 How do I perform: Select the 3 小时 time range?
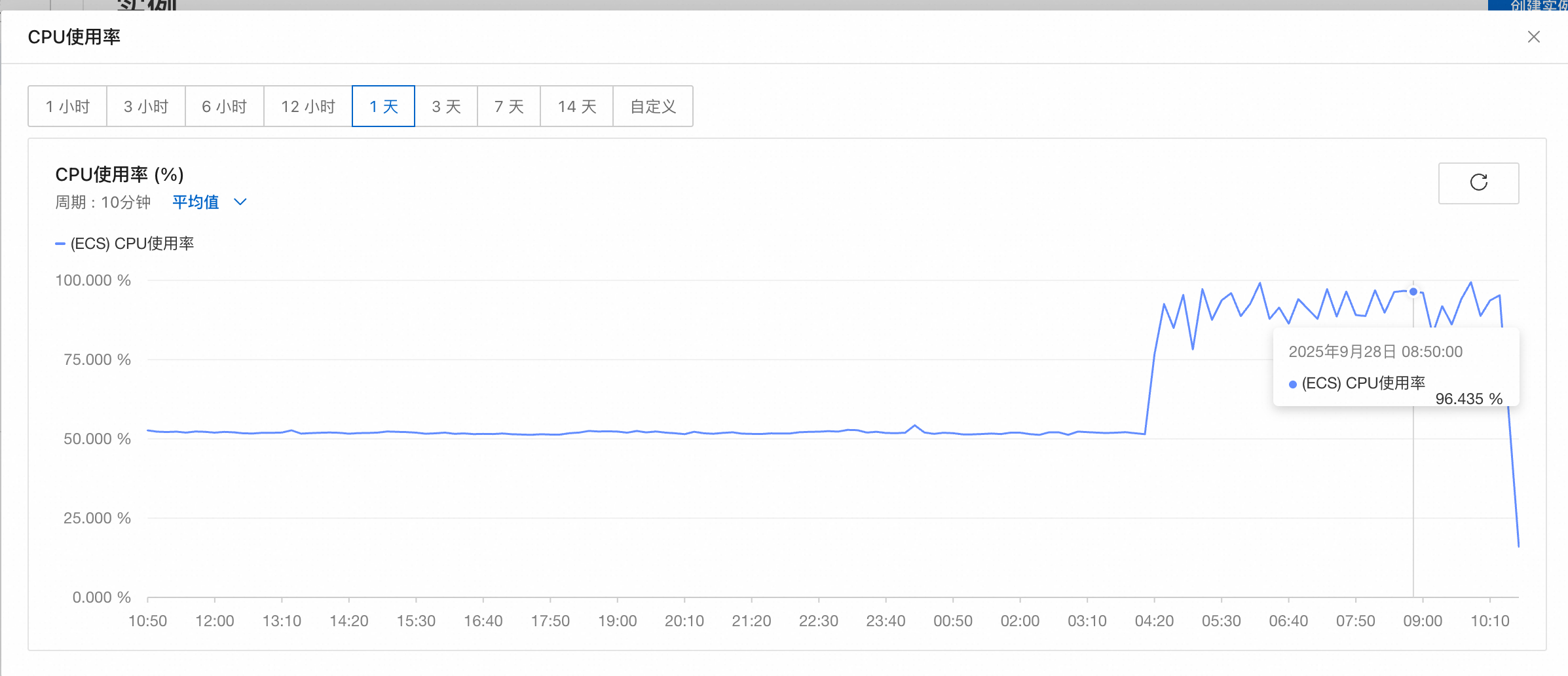(x=146, y=106)
